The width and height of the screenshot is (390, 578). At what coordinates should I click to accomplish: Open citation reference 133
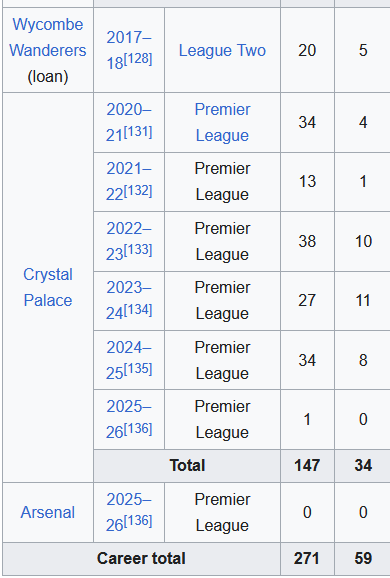click(138, 250)
